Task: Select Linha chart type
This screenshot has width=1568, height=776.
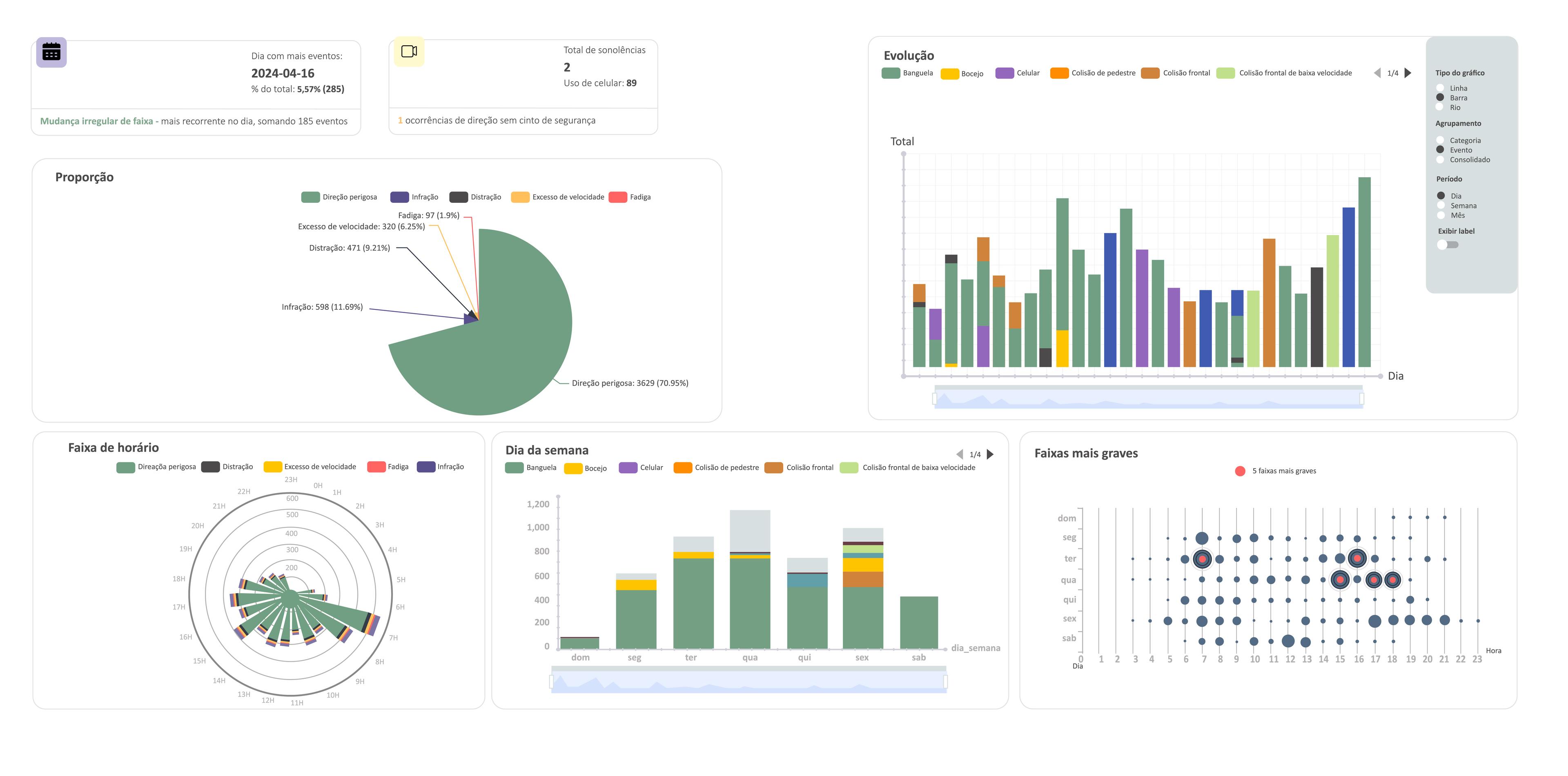Action: coord(1440,88)
